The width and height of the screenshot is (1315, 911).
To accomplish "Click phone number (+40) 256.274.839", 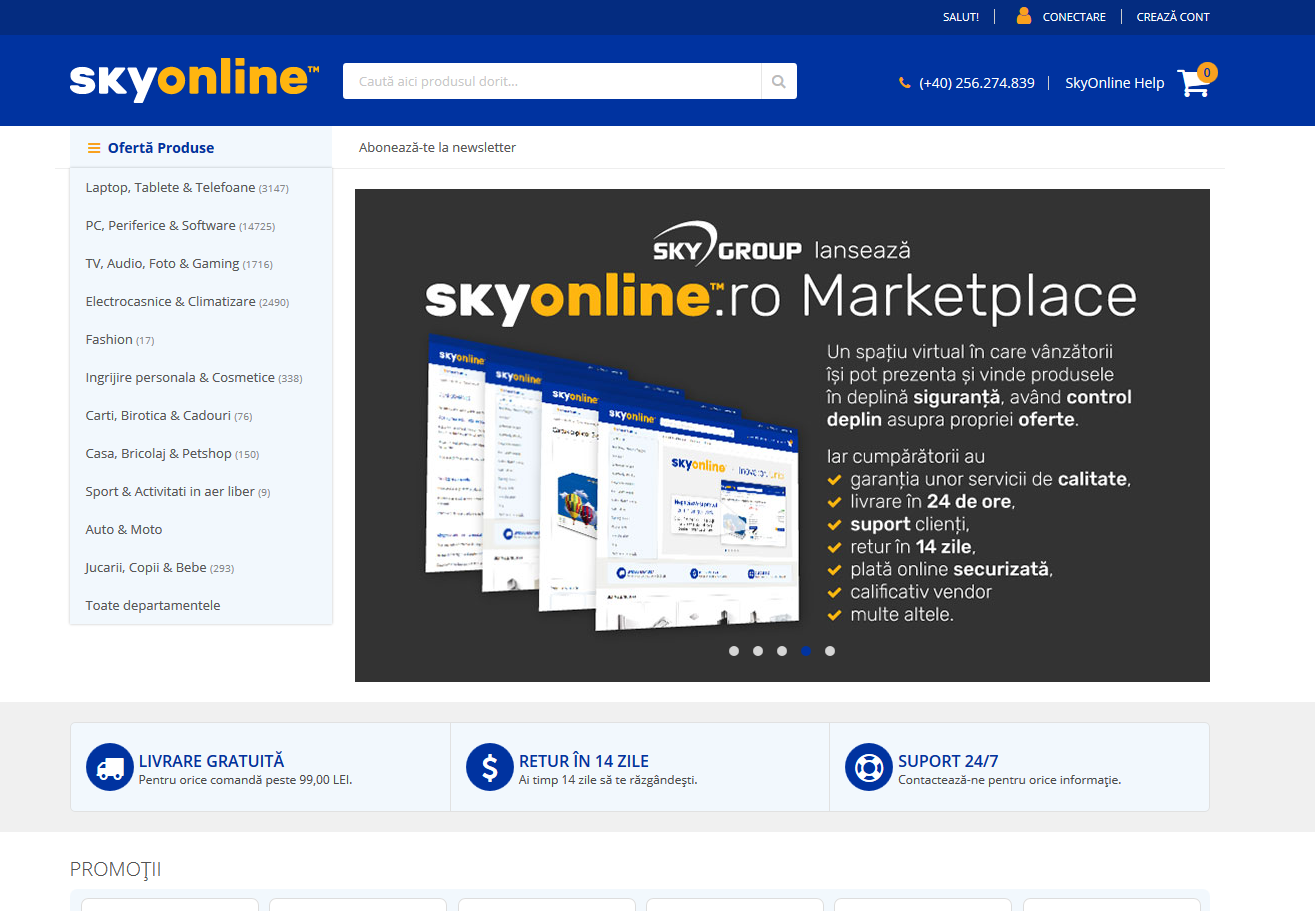I will (x=977, y=83).
